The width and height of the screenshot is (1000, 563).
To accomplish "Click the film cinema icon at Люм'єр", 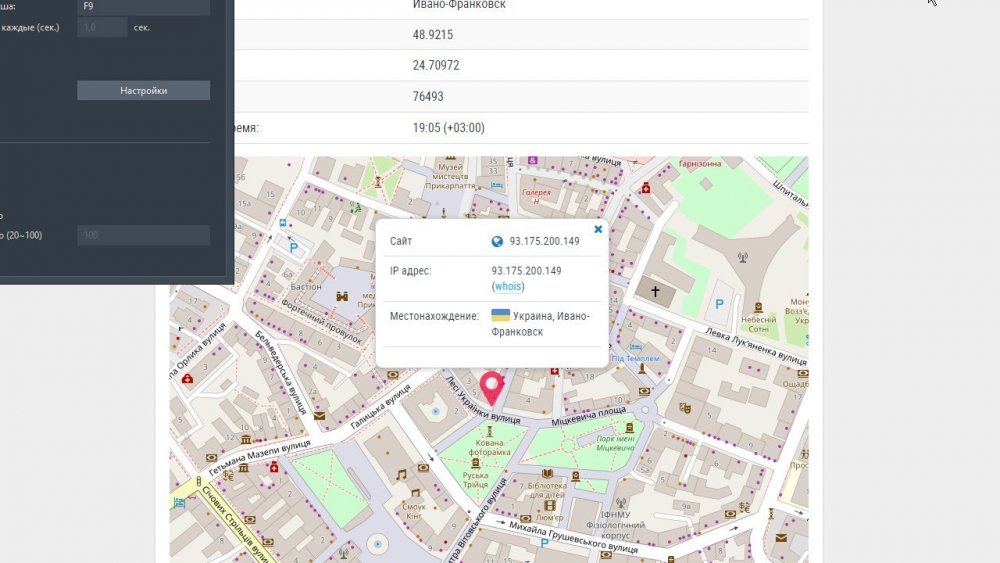I will tap(549, 506).
